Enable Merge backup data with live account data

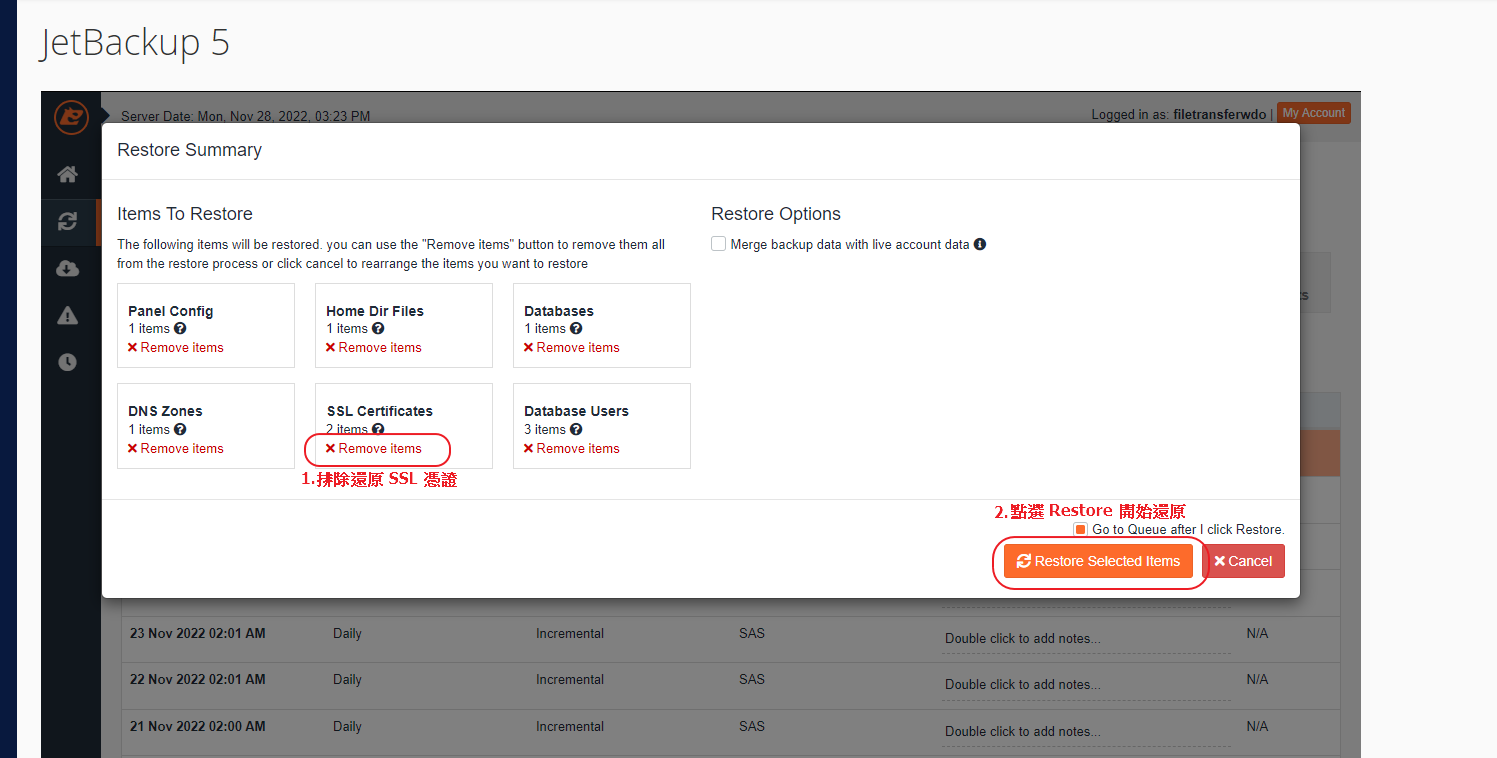click(x=718, y=244)
